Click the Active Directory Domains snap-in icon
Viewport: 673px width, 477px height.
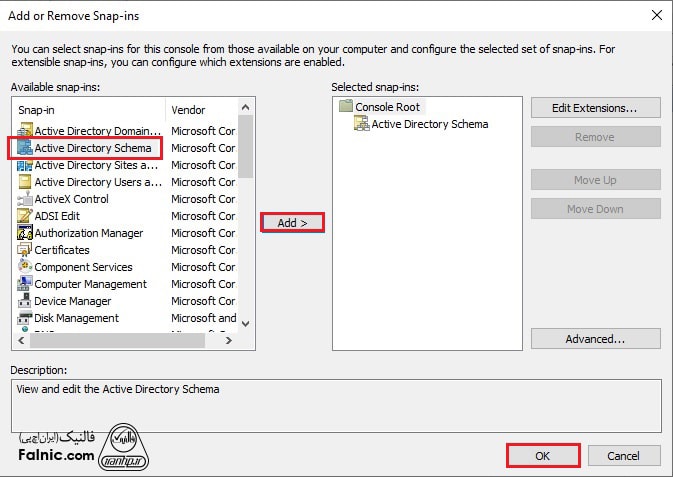pos(25,131)
